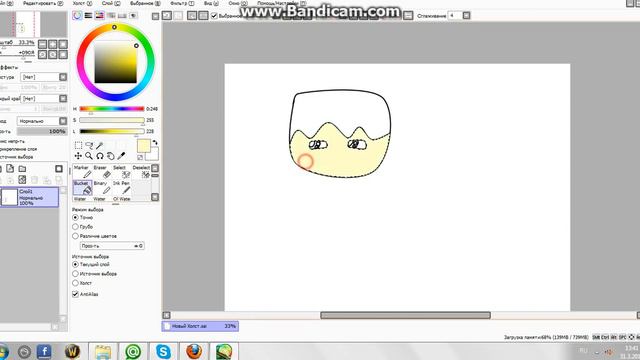
Task: Show the RGB slider panel
Action: coord(88,16)
